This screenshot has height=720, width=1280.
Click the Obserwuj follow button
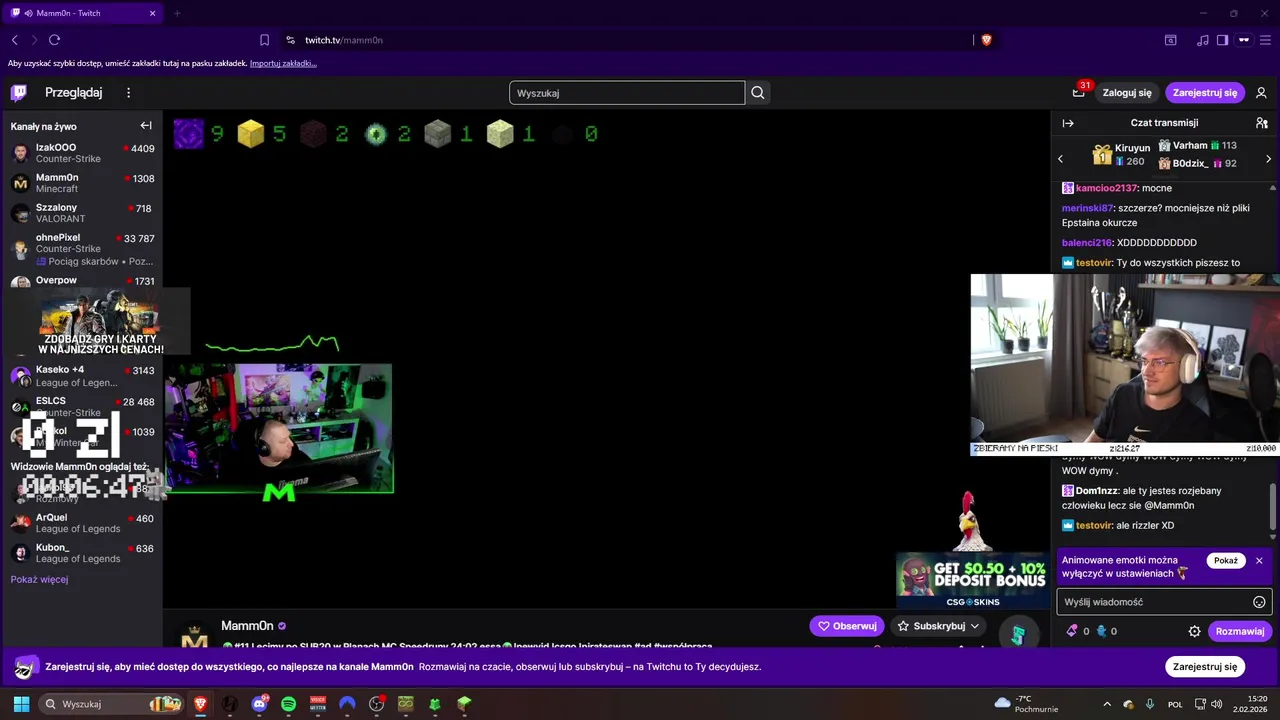[x=847, y=626]
